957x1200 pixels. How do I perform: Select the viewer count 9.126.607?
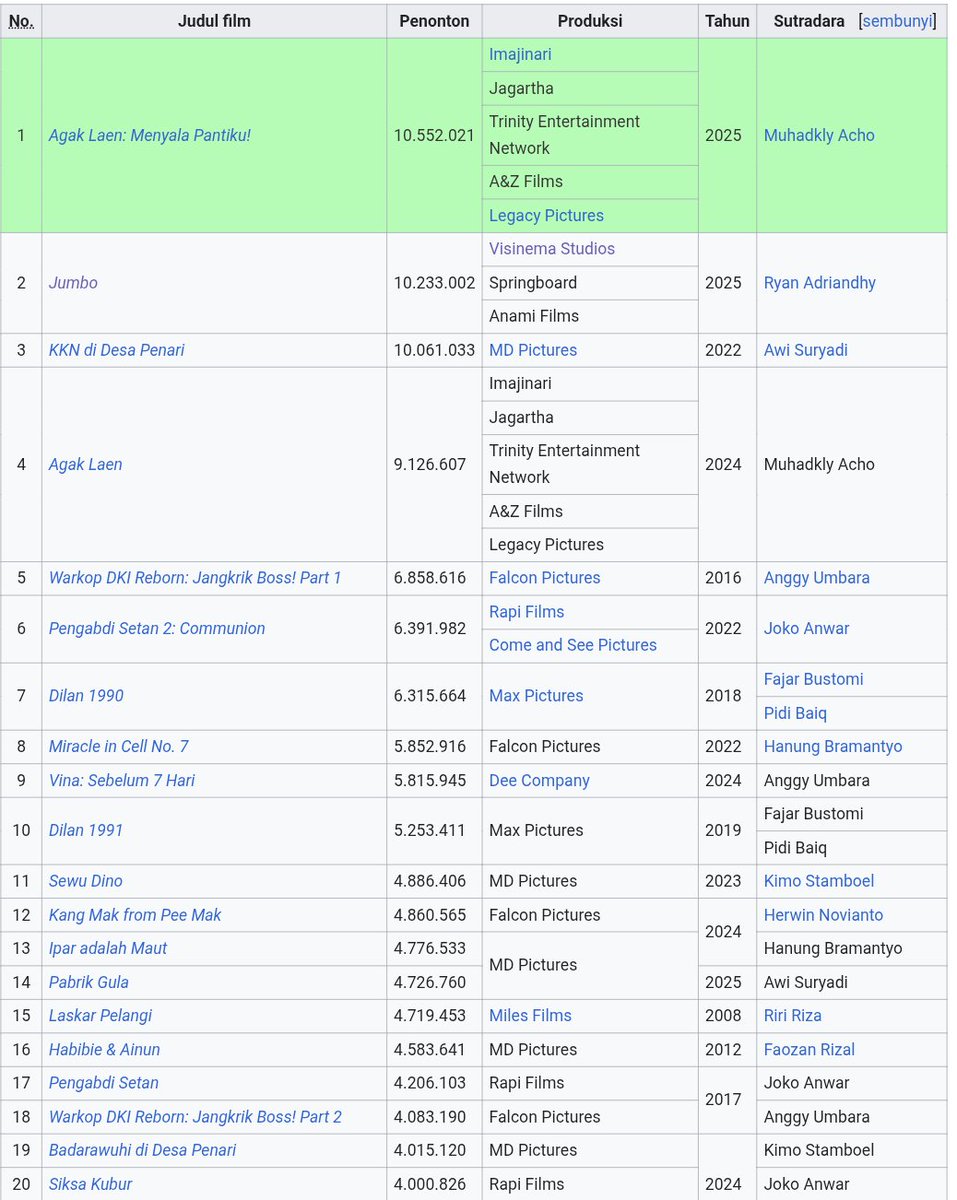tap(430, 464)
